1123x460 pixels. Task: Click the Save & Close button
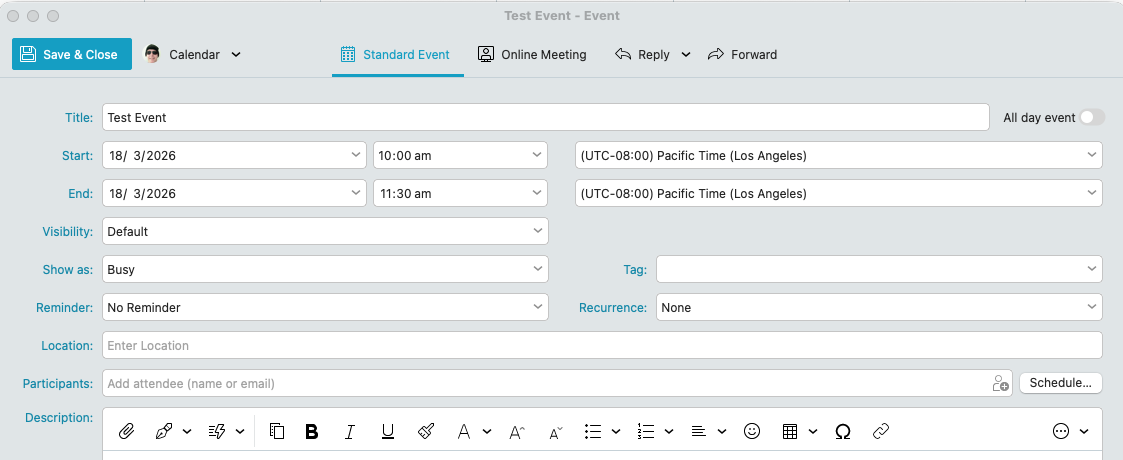point(71,55)
